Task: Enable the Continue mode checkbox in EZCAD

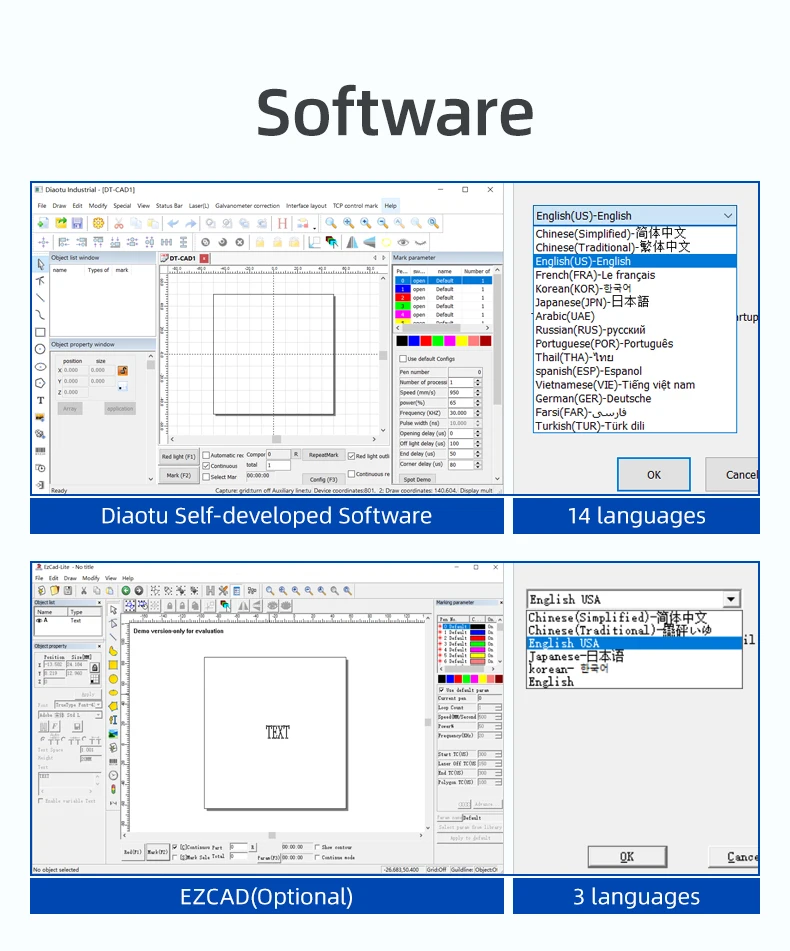Action: click(317, 857)
